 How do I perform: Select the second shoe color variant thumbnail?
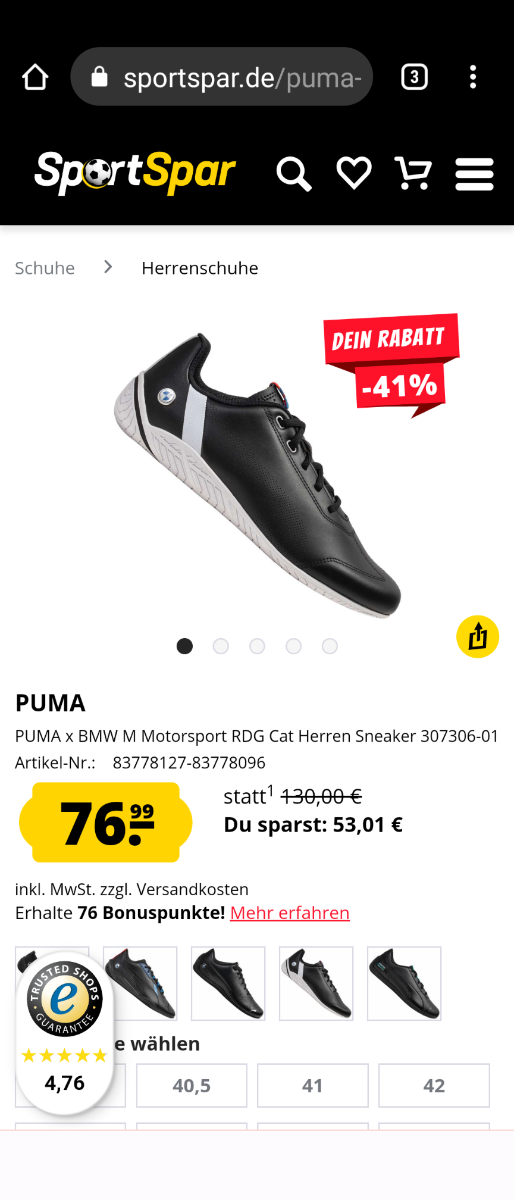tap(140, 983)
